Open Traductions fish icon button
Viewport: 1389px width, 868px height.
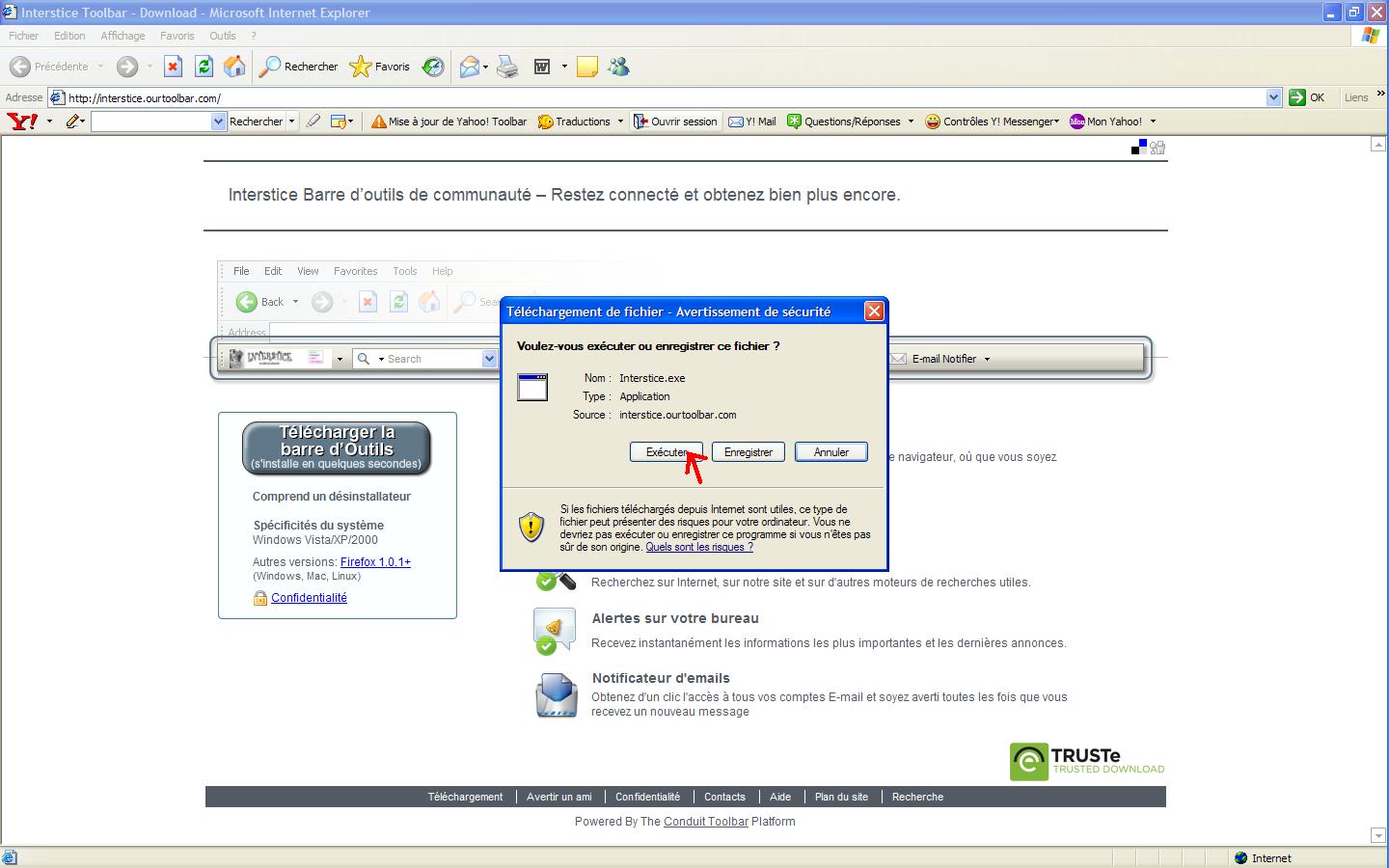(x=574, y=122)
